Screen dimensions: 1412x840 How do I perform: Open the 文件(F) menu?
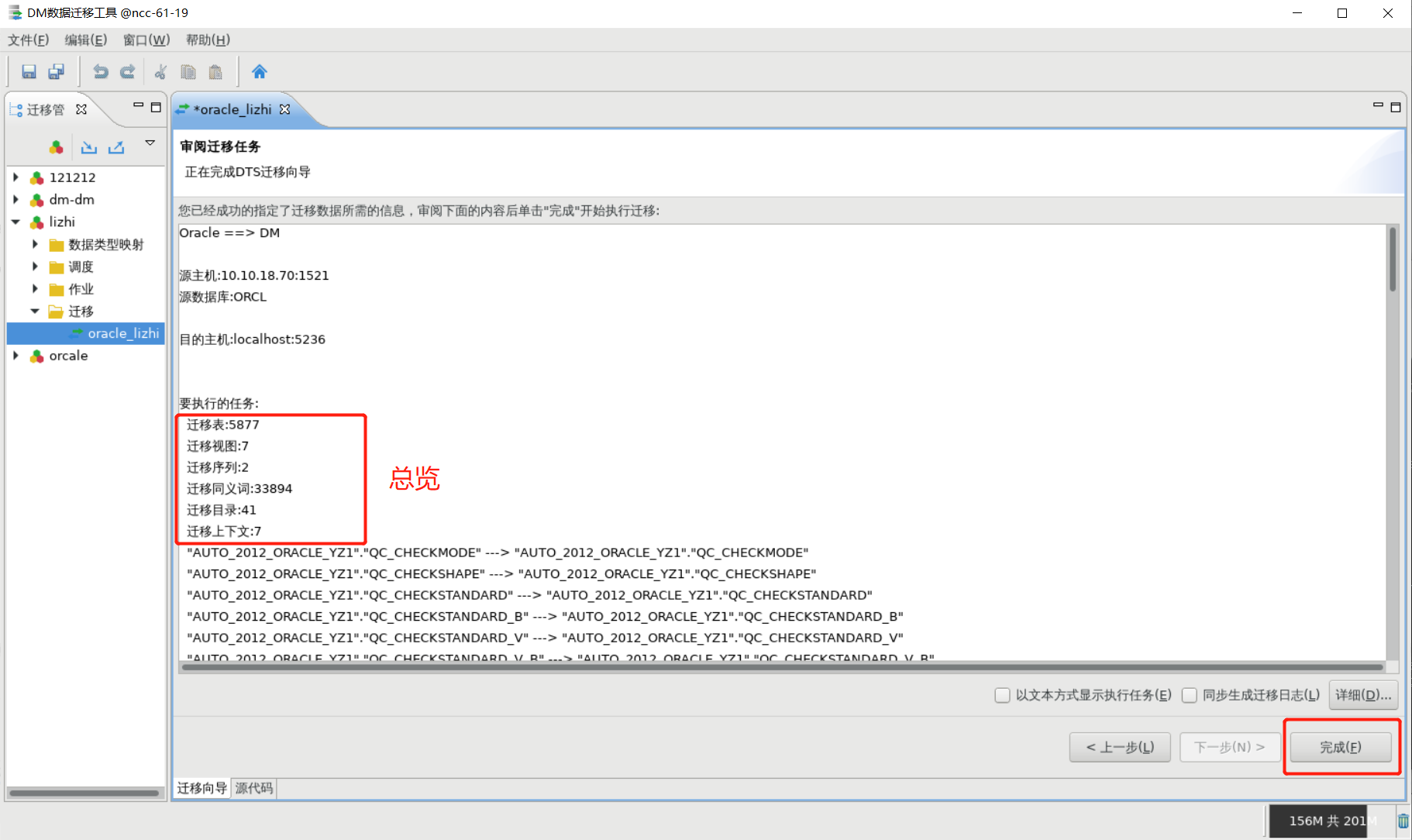29,40
